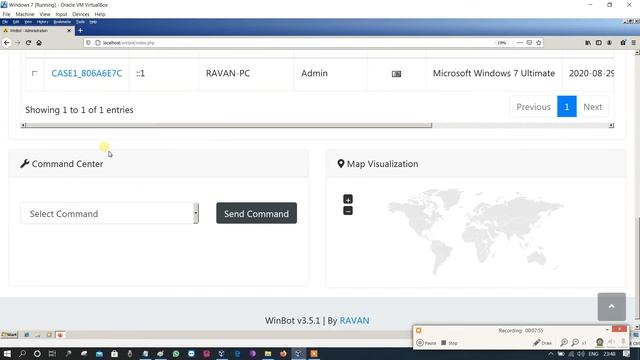Stop the screen recording
640x360 pixels.
coord(449,343)
